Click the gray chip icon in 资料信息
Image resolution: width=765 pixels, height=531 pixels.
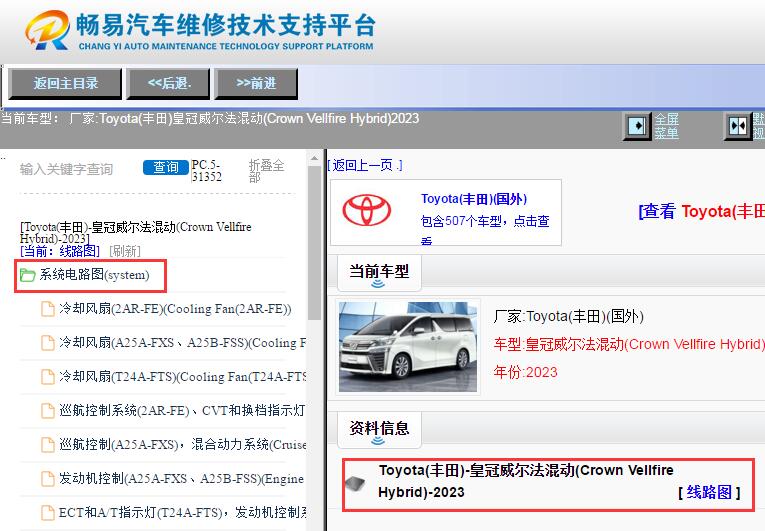pos(355,483)
